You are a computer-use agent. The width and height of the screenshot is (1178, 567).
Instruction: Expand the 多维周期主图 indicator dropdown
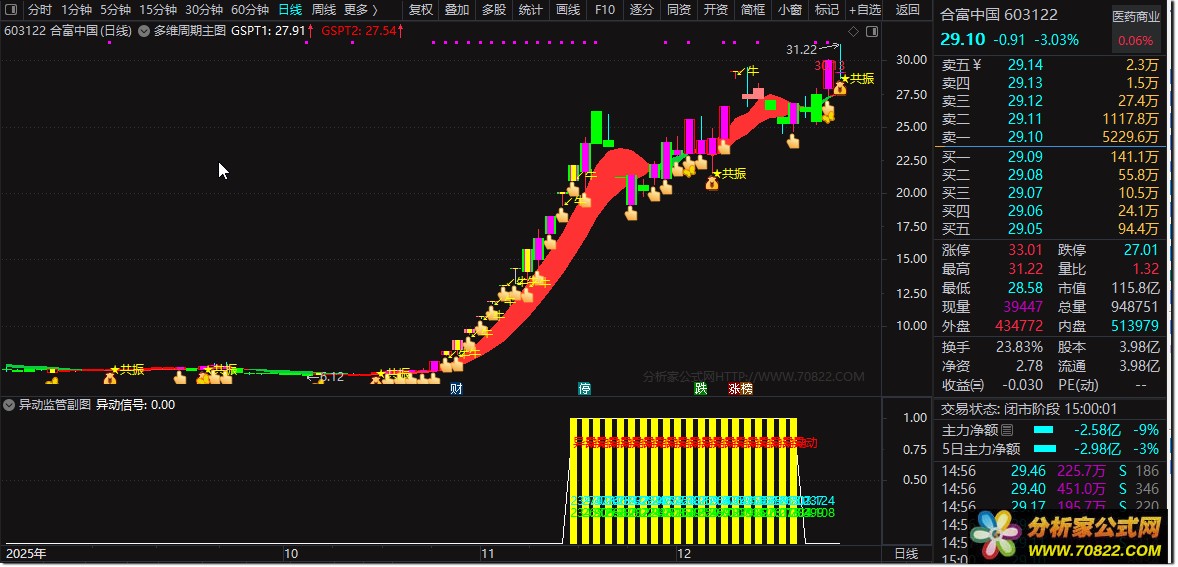coord(143,31)
